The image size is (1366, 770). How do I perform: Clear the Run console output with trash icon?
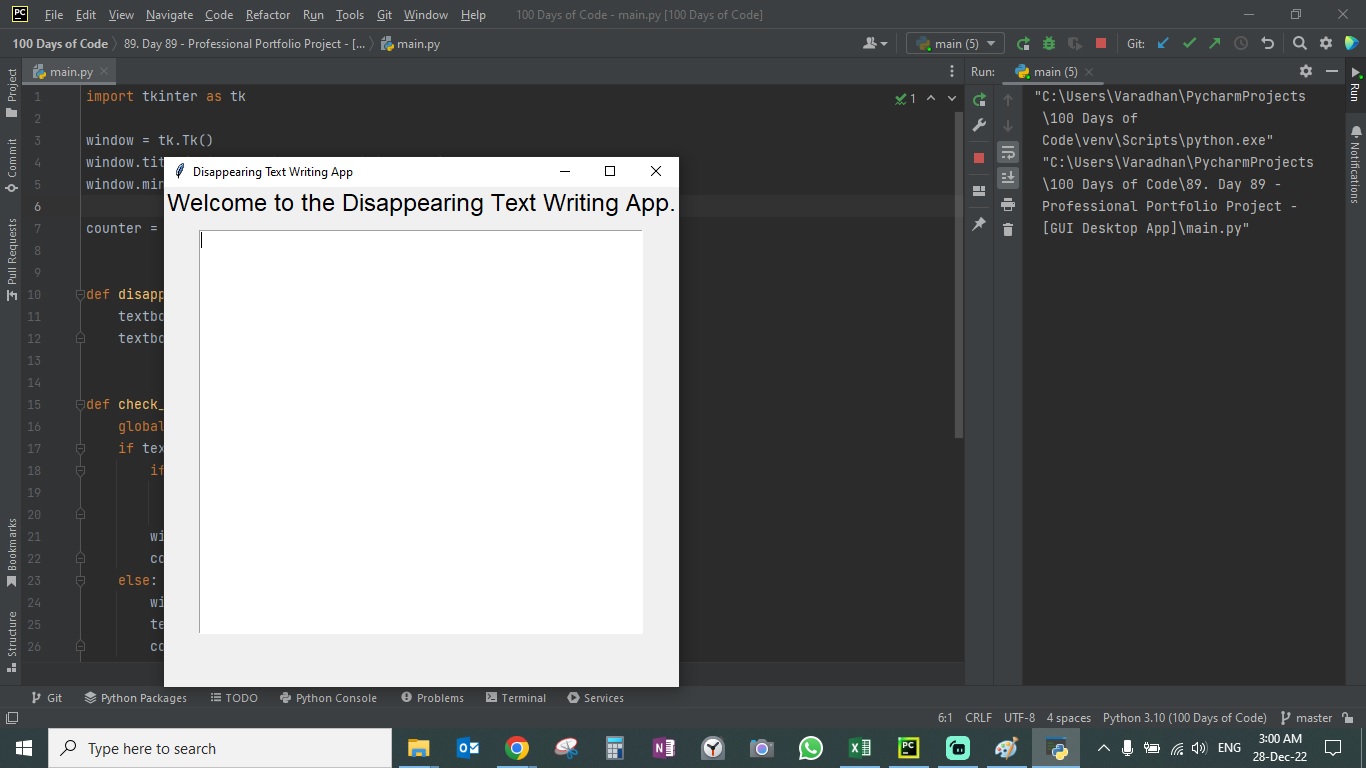1008,230
